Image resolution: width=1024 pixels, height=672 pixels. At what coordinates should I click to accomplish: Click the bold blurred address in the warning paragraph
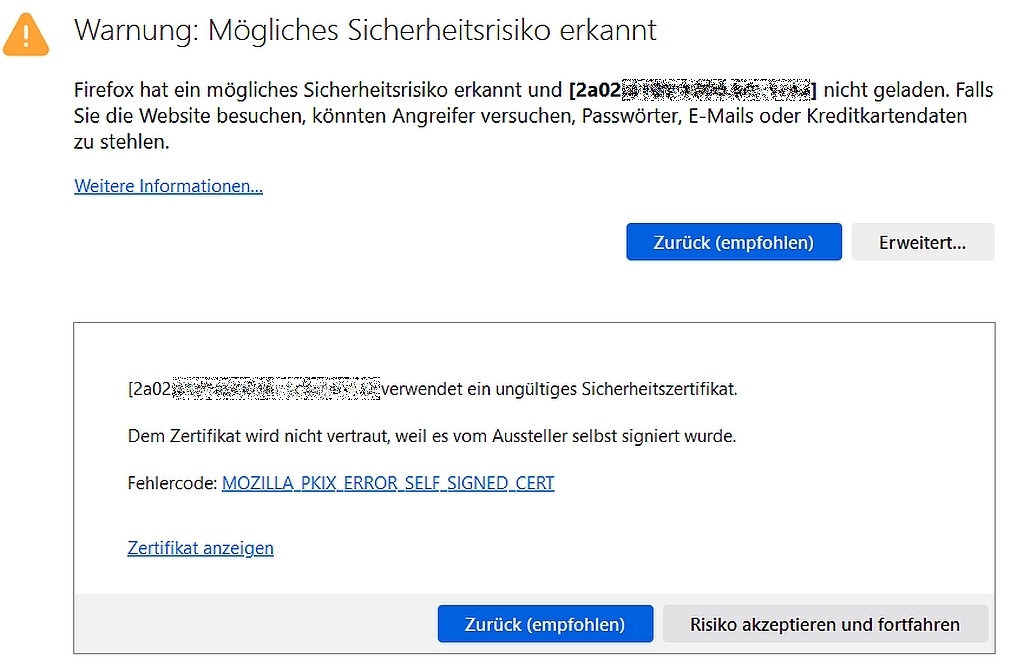[692, 90]
